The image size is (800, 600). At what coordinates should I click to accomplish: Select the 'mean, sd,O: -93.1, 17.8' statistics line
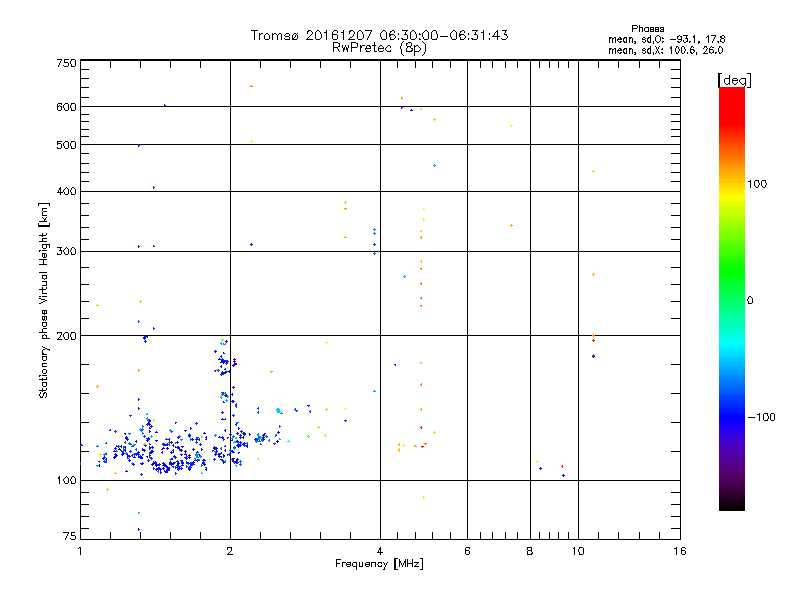click(x=666, y=39)
